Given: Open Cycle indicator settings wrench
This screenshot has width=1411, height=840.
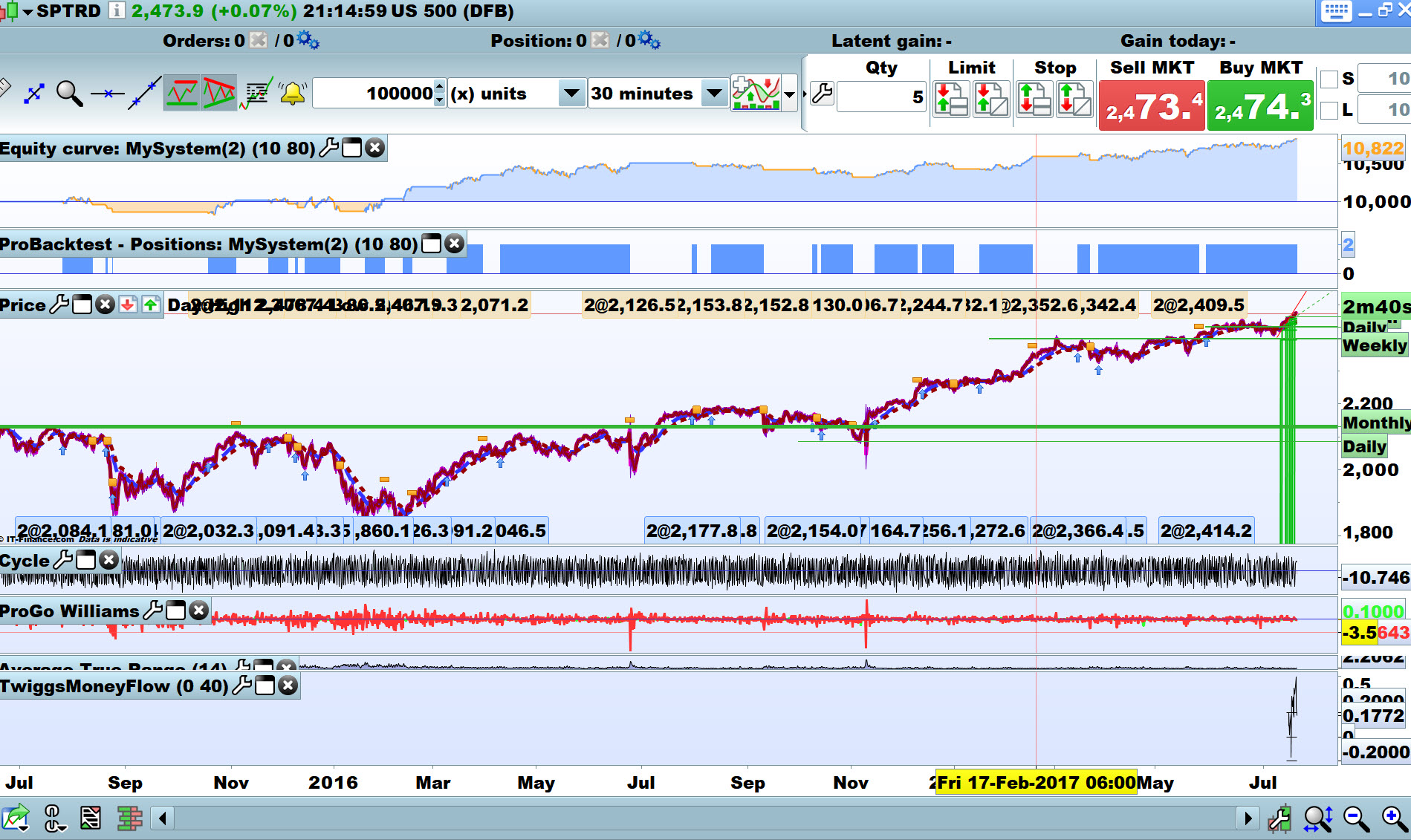Looking at the screenshot, I should pyautogui.click(x=64, y=560).
